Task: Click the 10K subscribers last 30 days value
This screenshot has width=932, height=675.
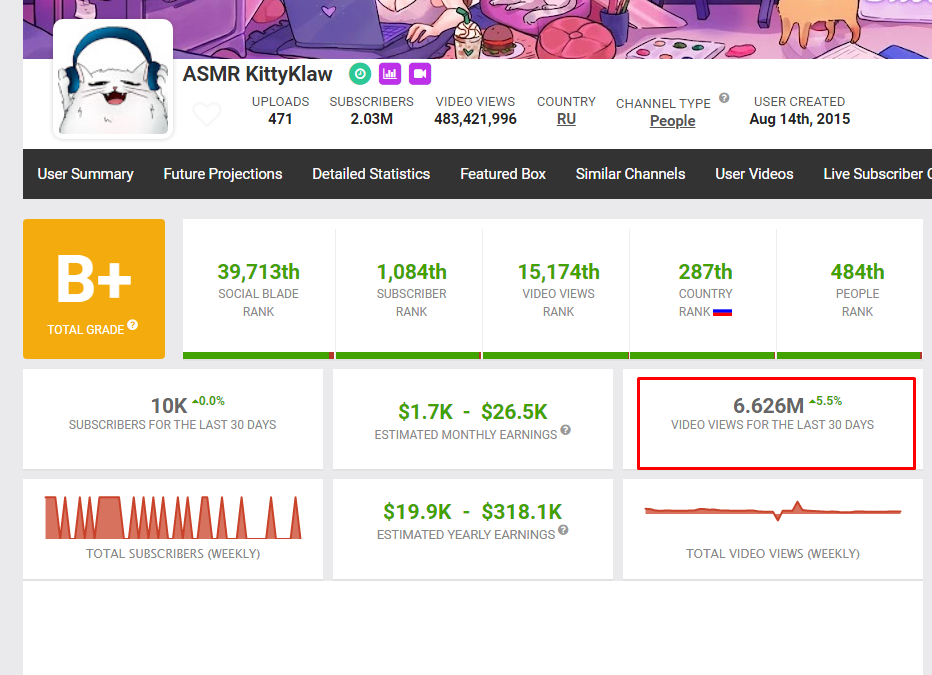Action: [169, 406]
